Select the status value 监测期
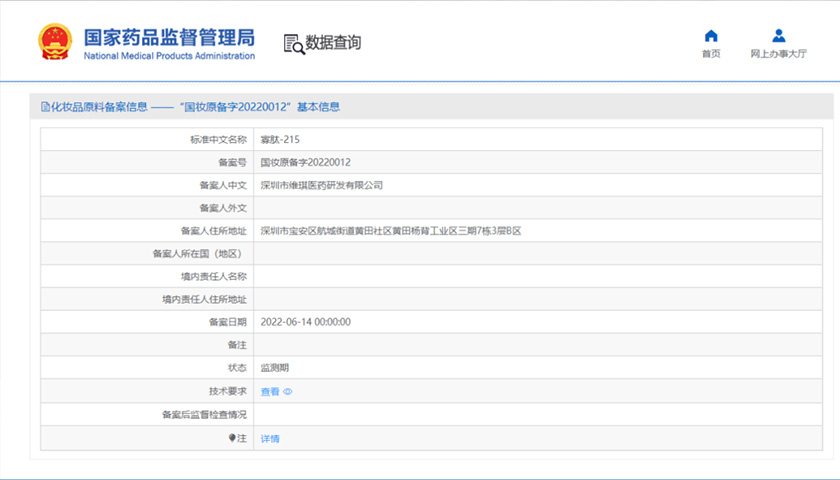The height and width of the screenshot is (480, 840). click(274, 368)
